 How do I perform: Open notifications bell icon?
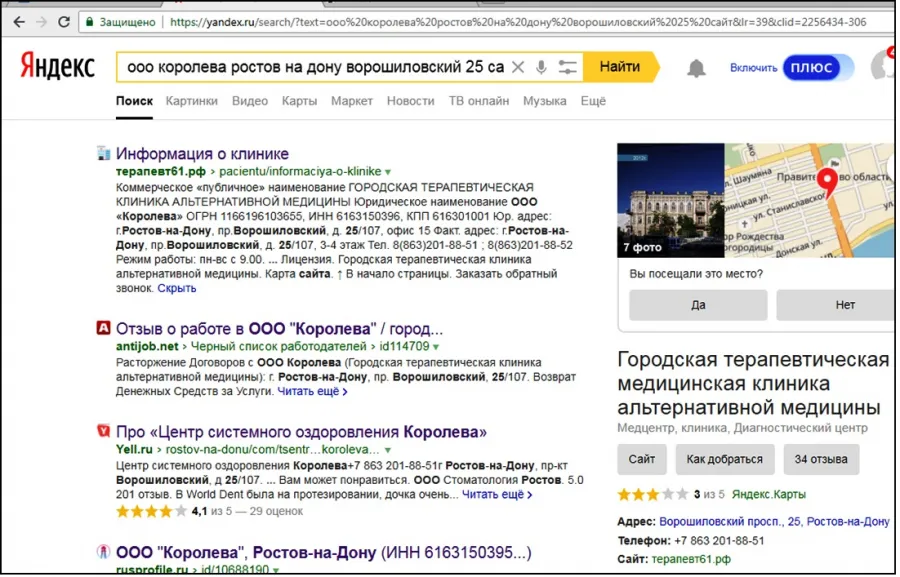click(x=696, y=68)
